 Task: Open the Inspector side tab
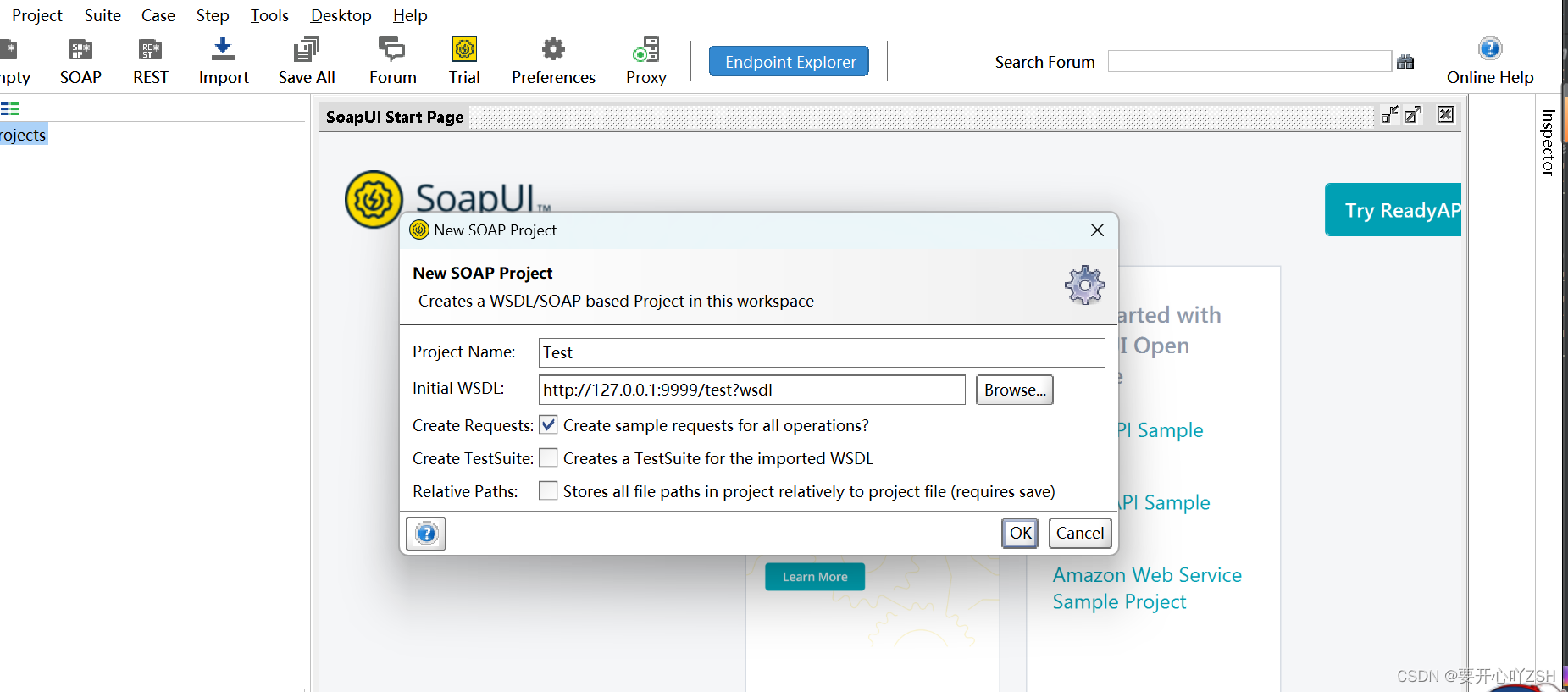click(1549, 142)
